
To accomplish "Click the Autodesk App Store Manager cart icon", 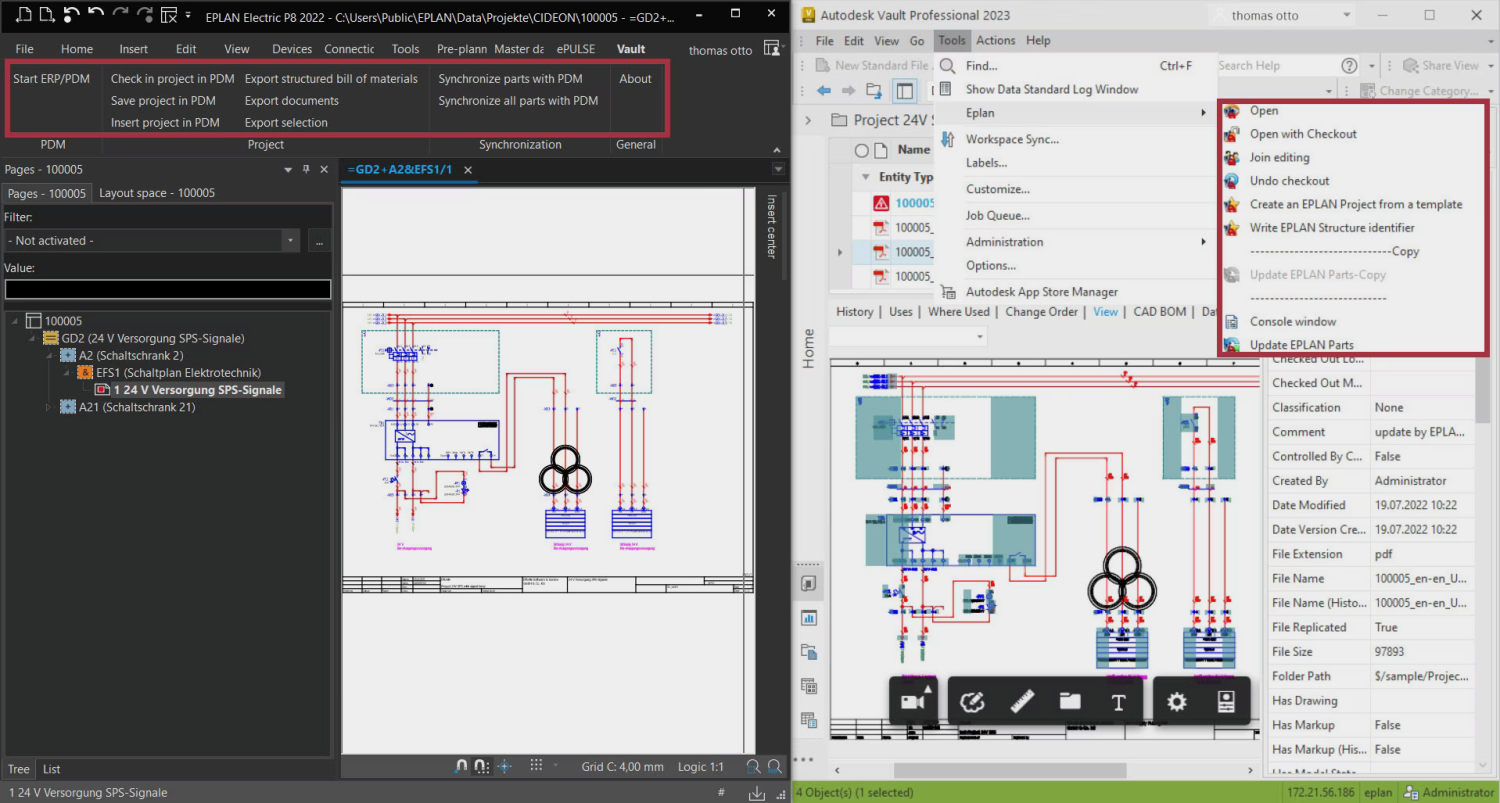I will point(948,292).
